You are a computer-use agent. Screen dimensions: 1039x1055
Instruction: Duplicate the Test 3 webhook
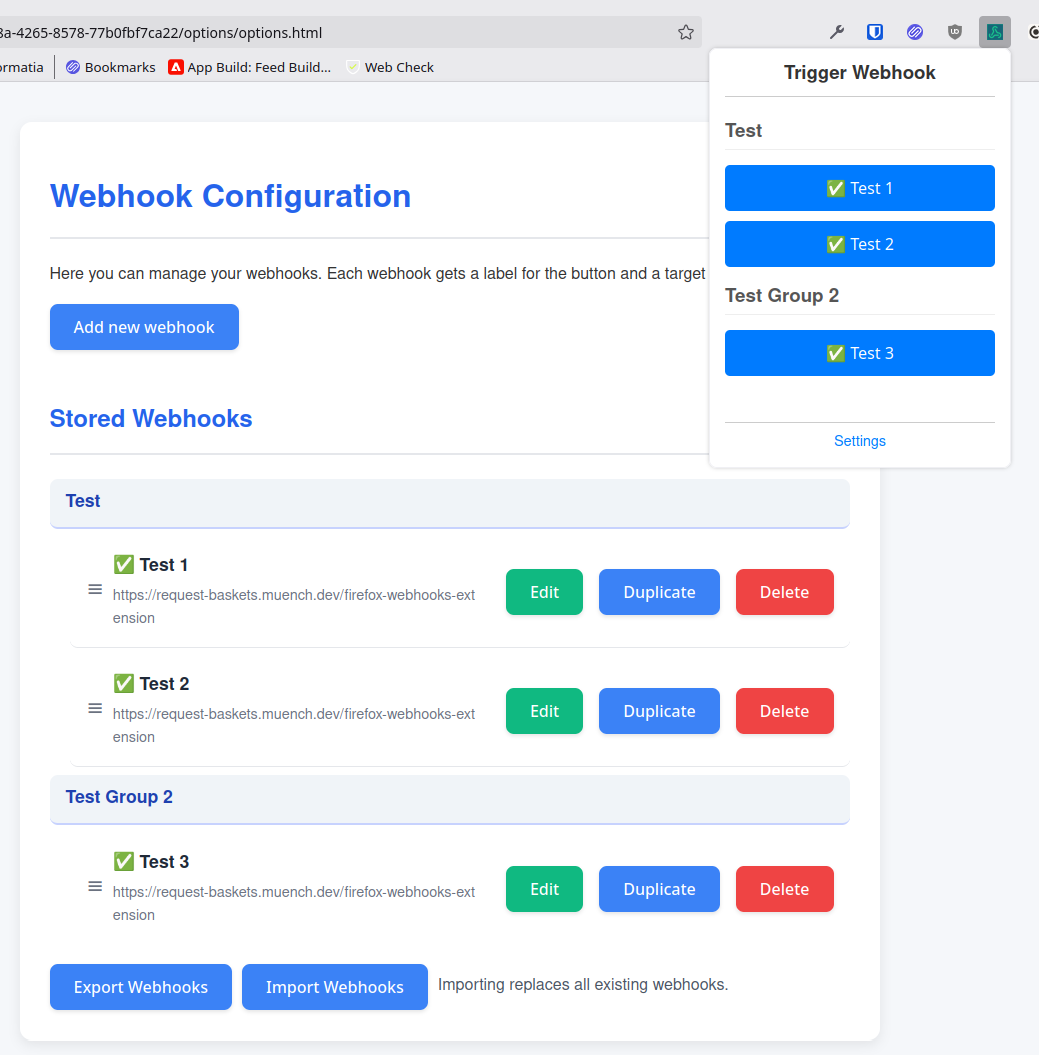pos(659,889)
